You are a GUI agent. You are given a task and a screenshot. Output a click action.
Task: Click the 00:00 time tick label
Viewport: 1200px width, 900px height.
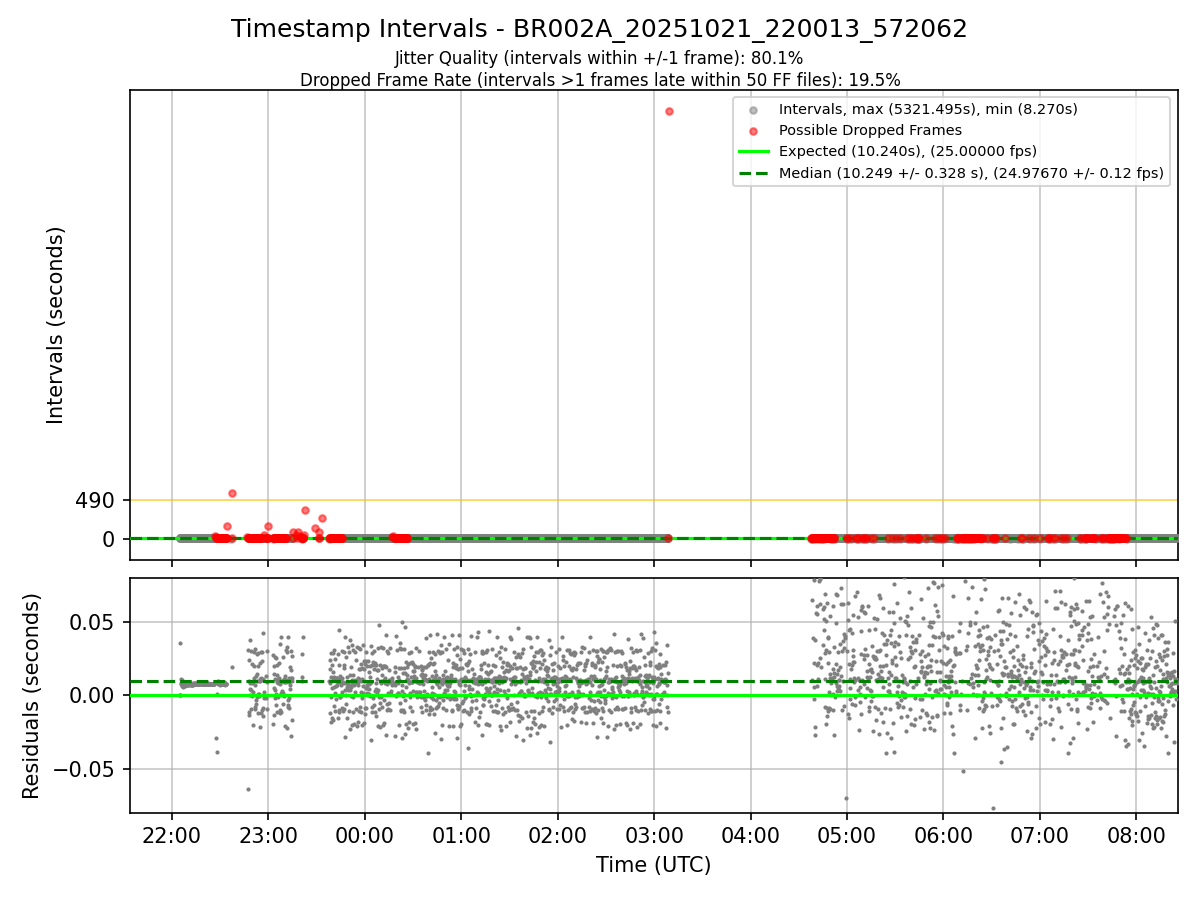pyautogui.click(x=365, y=836)
